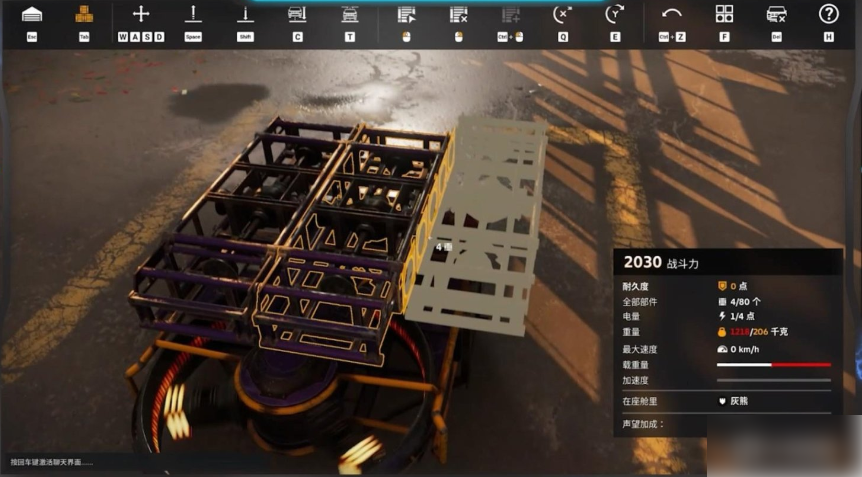Click the undo curved arrow icon

[672, 14]
